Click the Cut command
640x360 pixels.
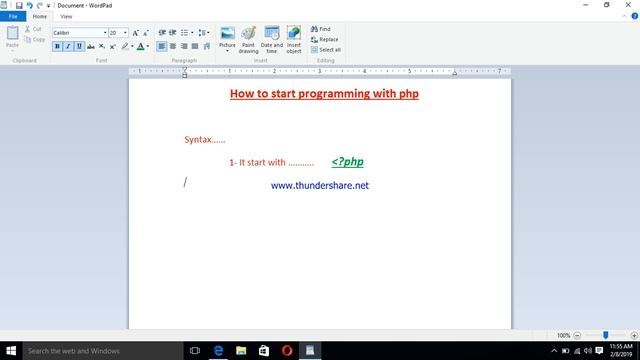pos(33,29)
